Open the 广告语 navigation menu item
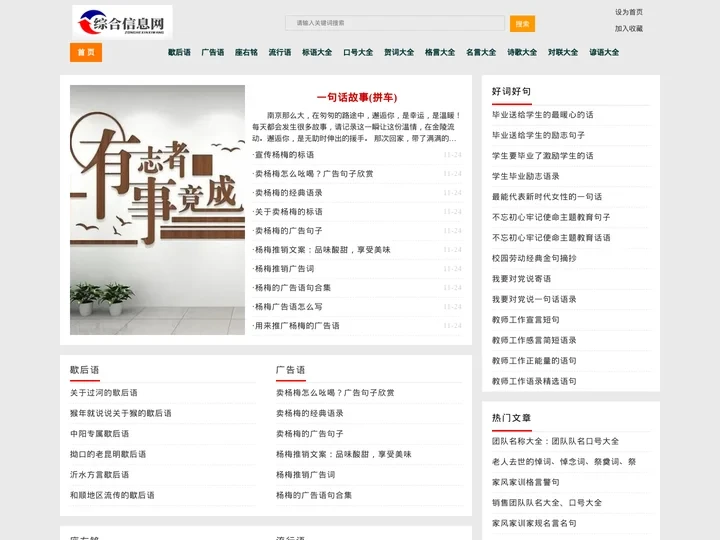 click(213, 52)
